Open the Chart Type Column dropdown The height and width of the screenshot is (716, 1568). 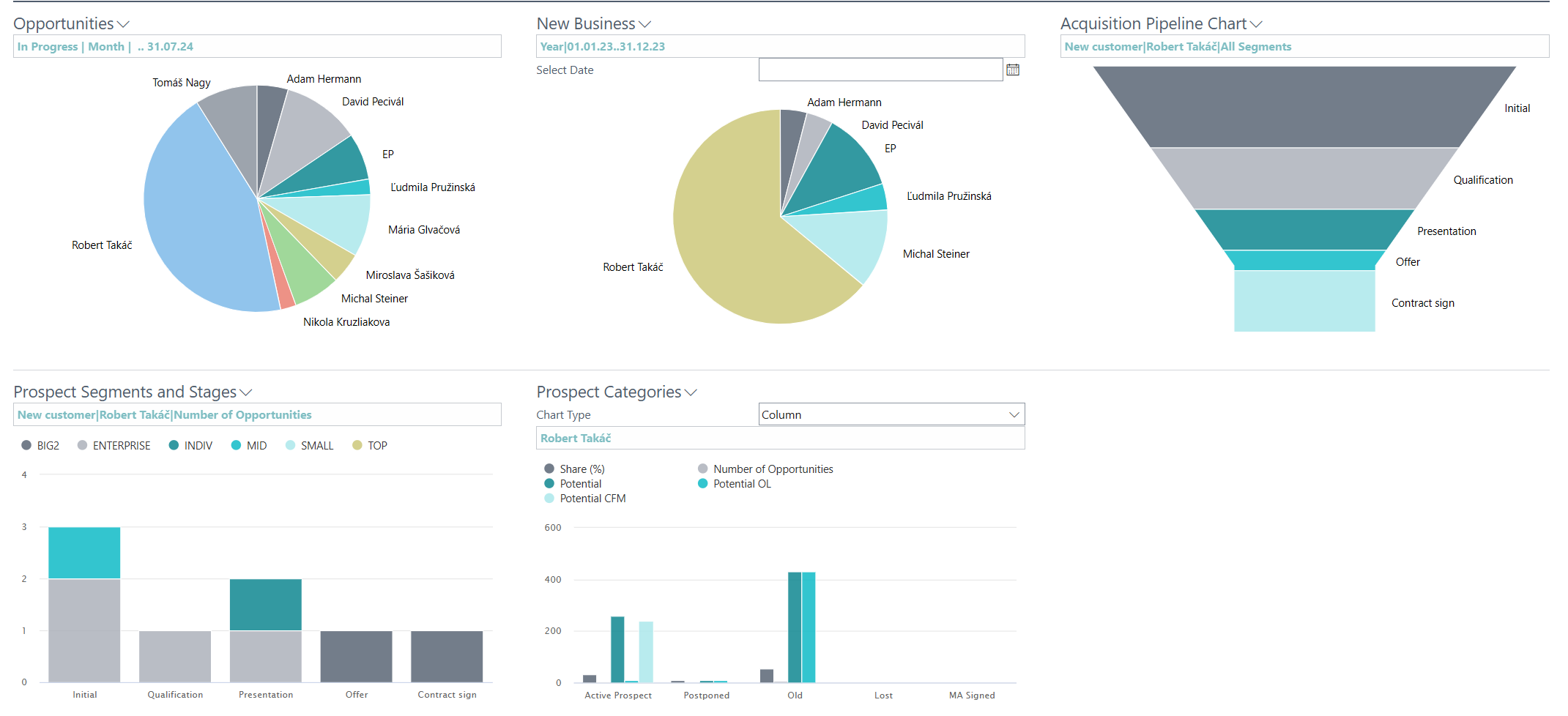coord(891,414)
